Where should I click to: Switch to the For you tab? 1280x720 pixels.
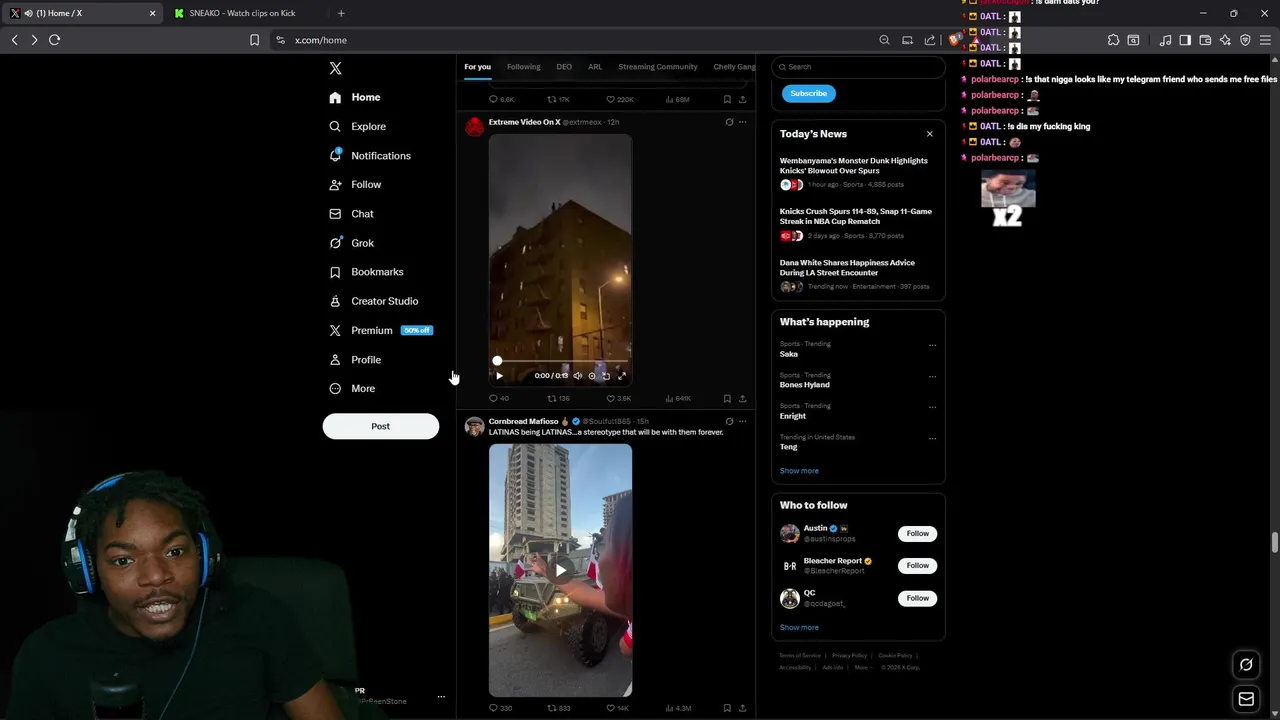(477, 67)
